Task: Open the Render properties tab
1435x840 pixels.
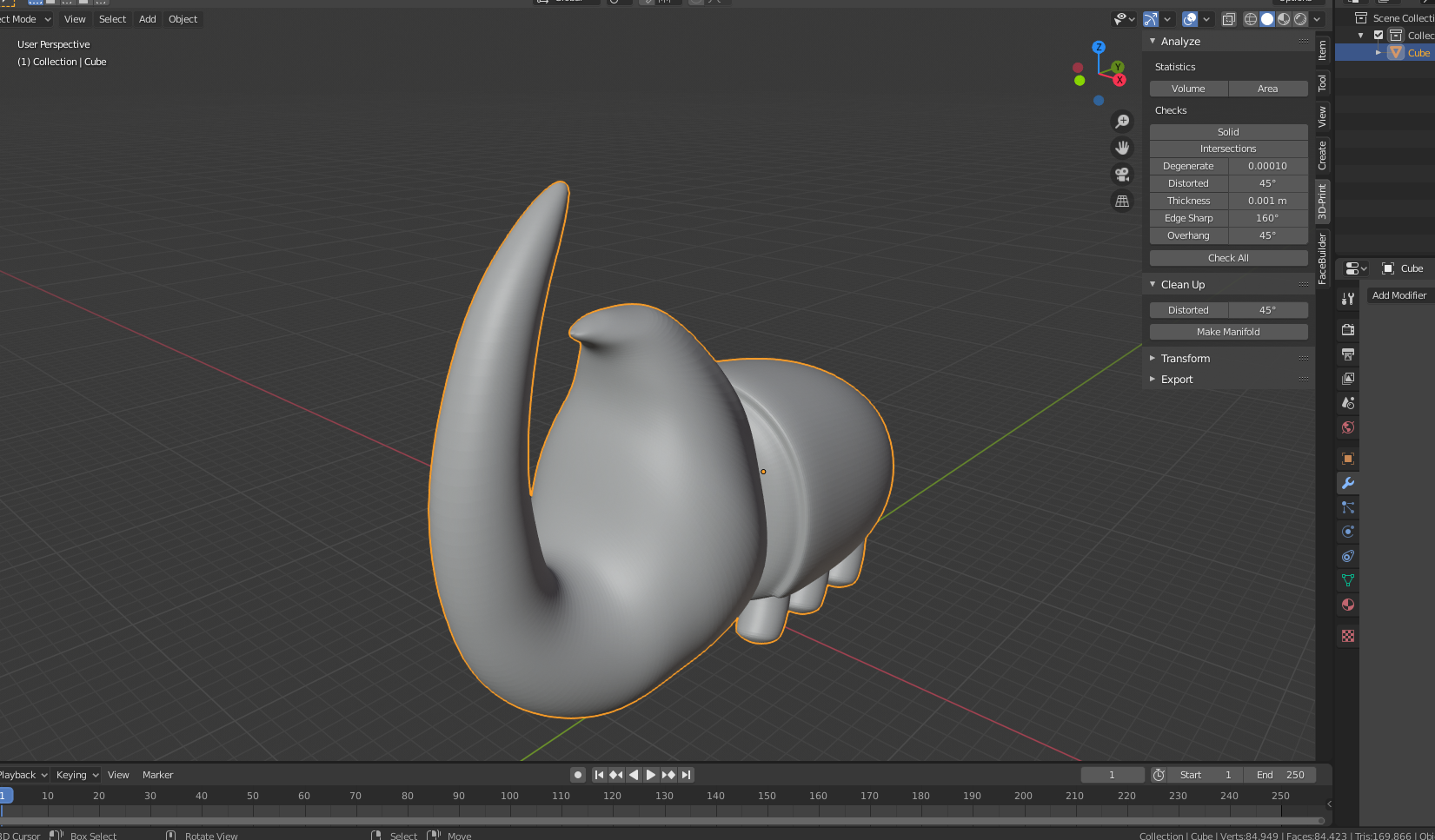Action: 1348,330
